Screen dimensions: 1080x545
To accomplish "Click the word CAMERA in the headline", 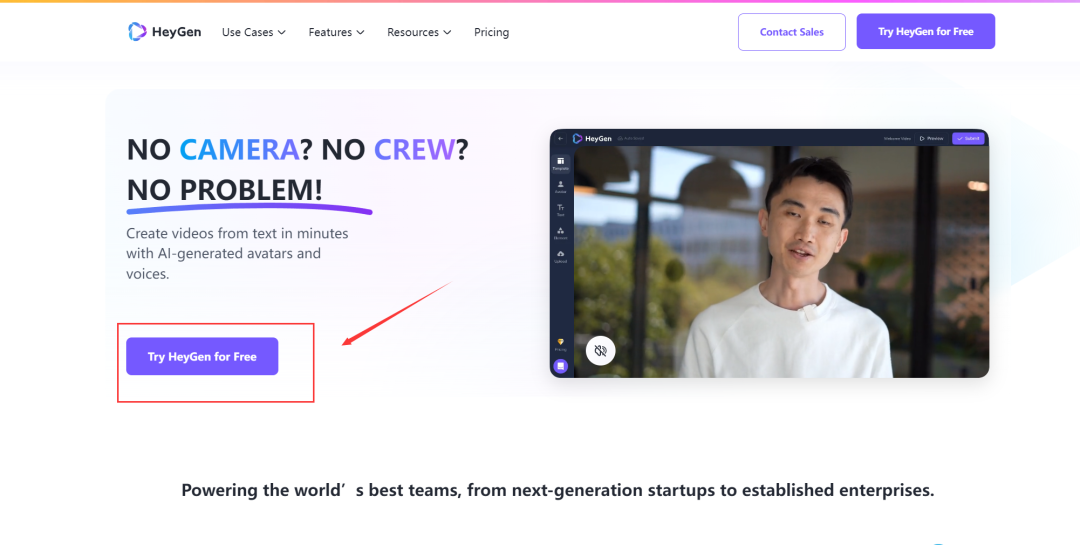I will tap(239, 149).
